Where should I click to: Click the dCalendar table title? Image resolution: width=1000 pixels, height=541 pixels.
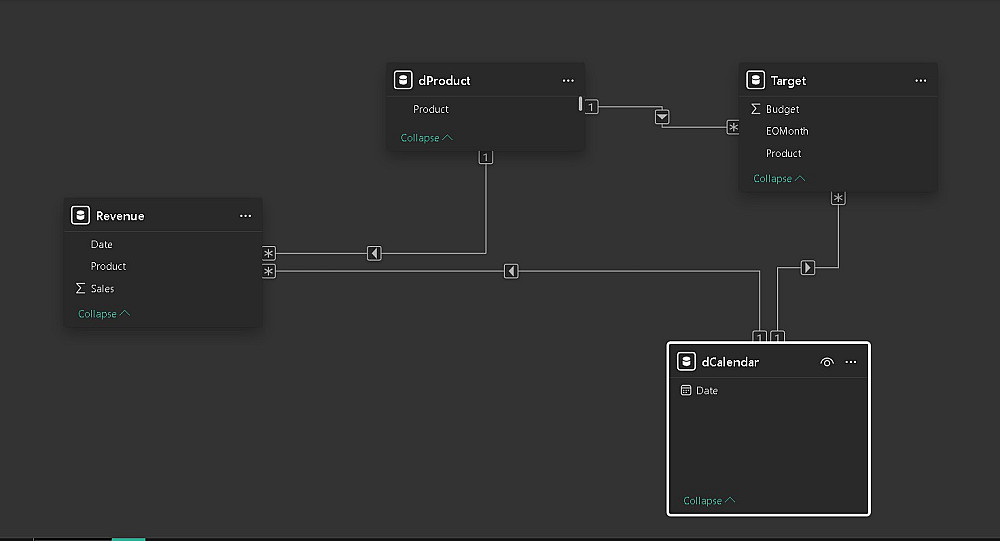tap(730, 362)
